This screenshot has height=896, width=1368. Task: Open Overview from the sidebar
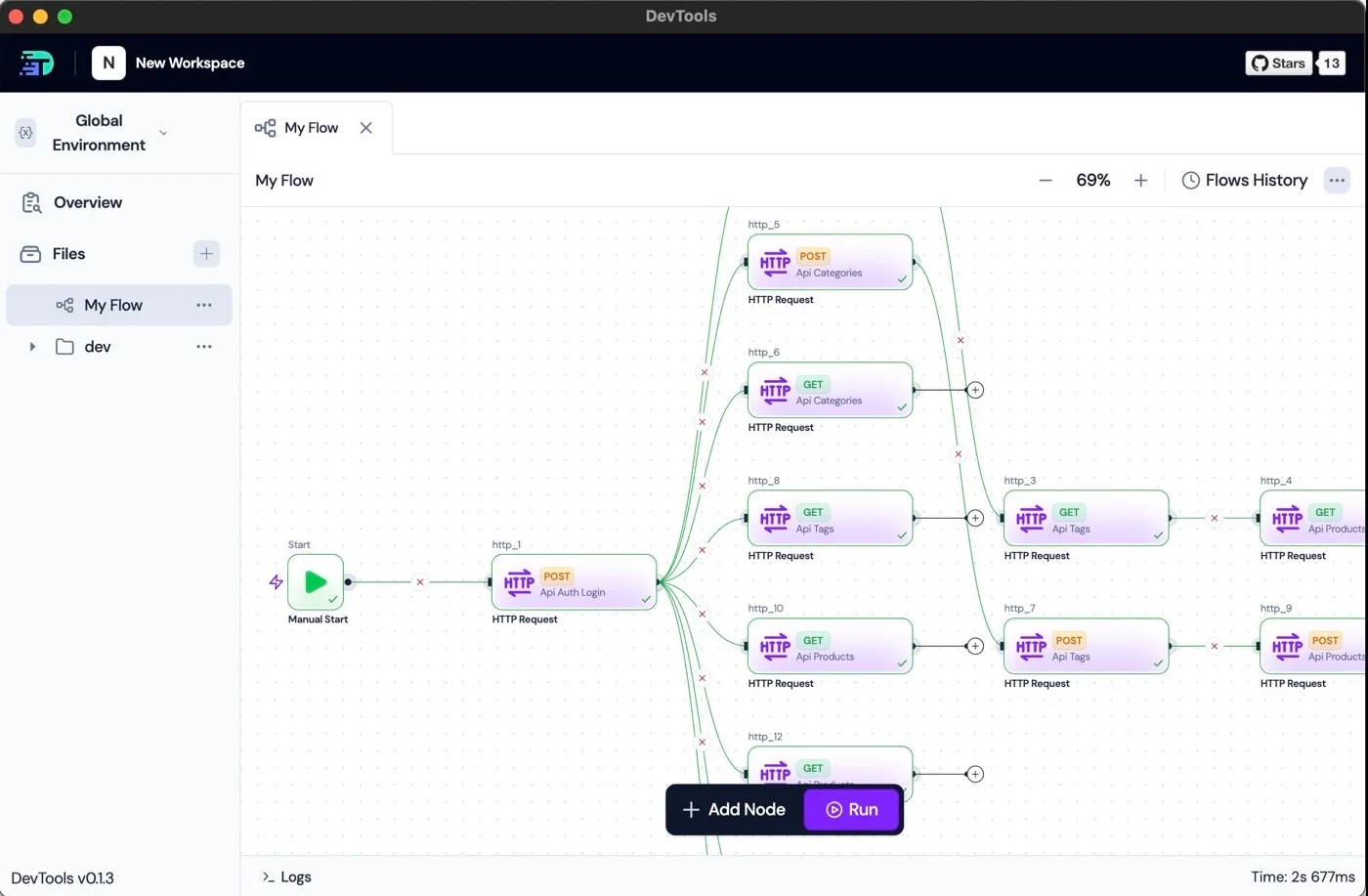[x=88, y=202]
